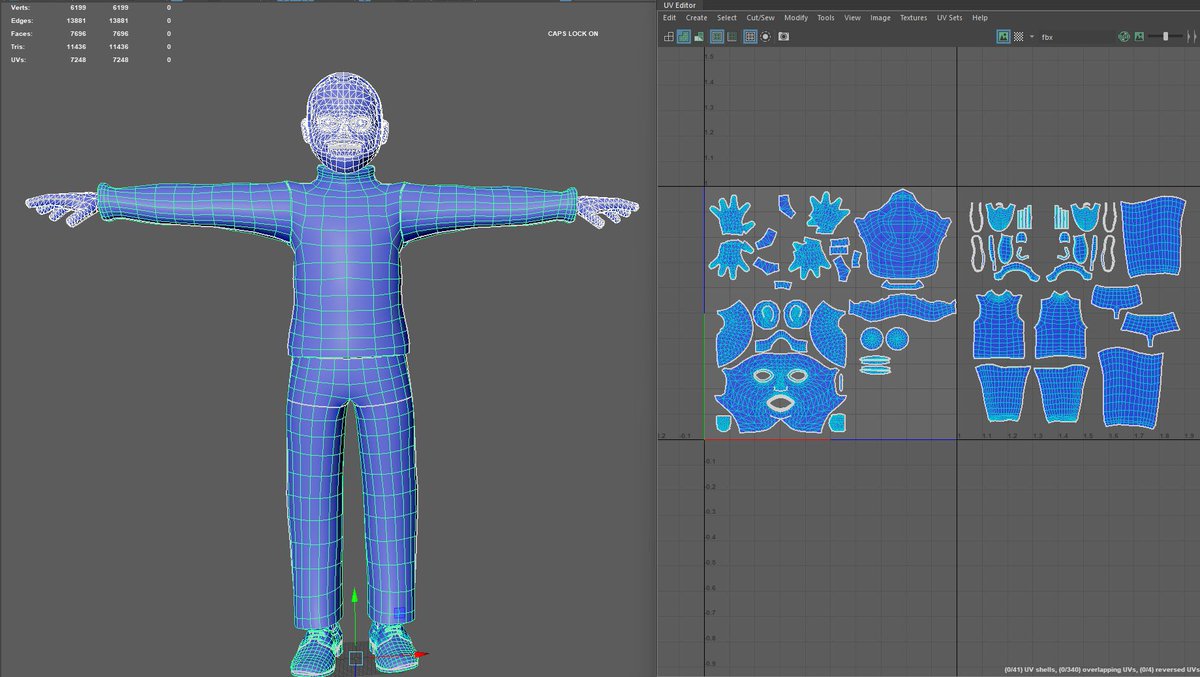1200x677 pixels.
Task: Click the Tris count label
Action: [17, 46]
